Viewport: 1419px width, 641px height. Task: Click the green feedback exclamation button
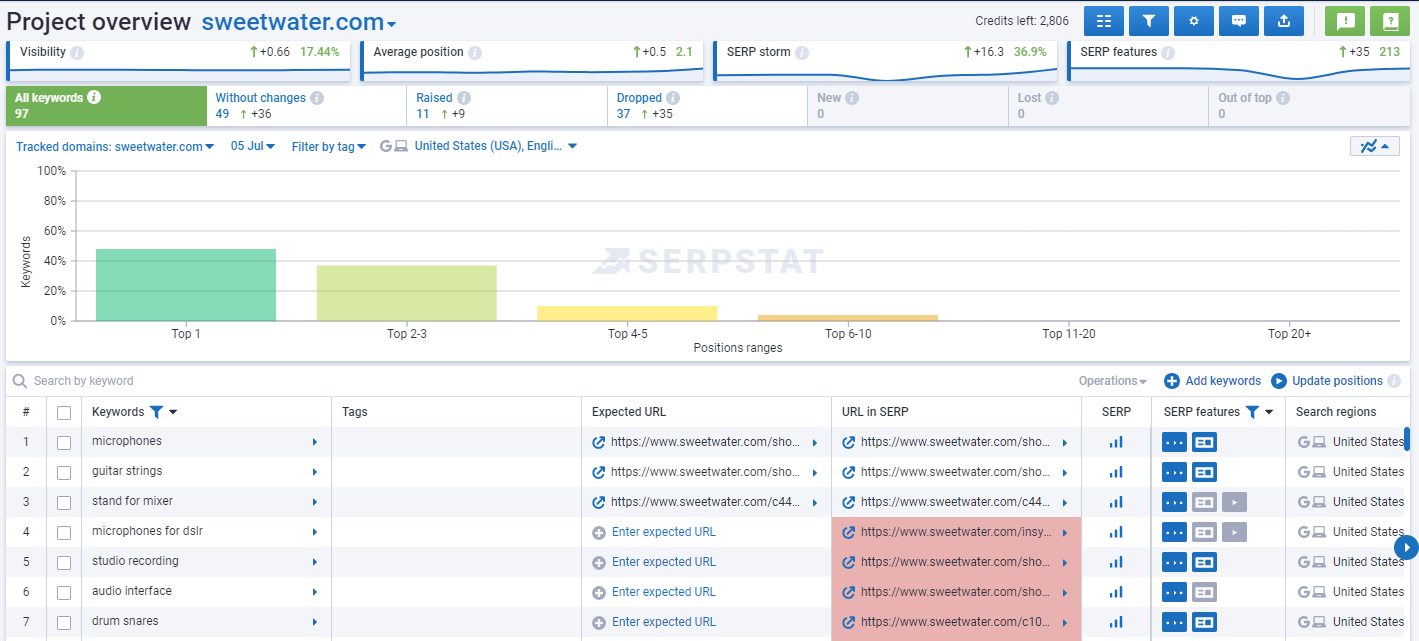1345,20
